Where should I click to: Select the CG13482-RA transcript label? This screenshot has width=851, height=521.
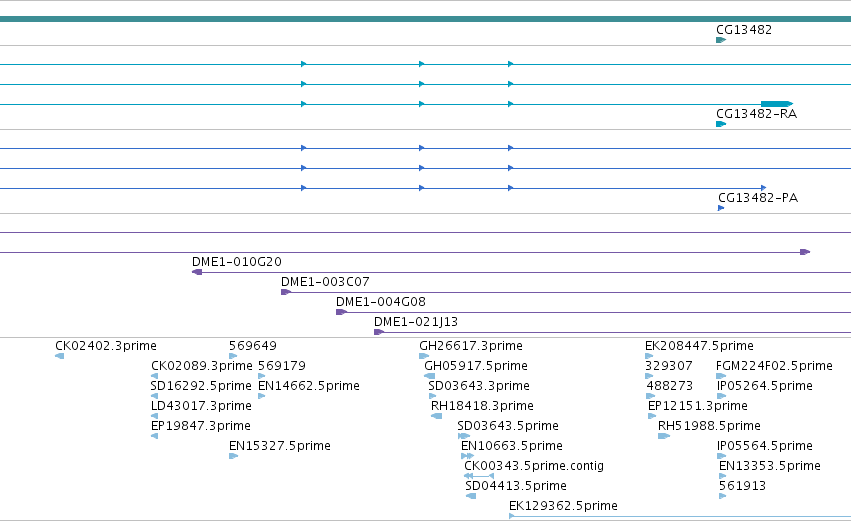pyautogui.click(x=757, y=114)
